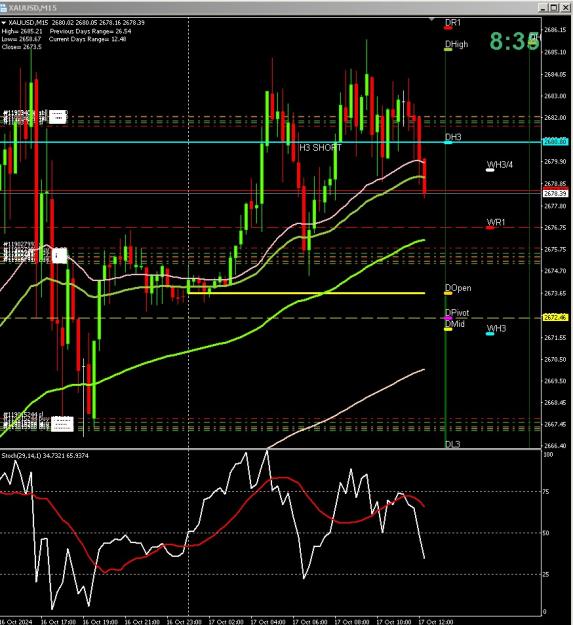Click the DMid level label
Image resolution: width=573 pixels, height=625 pixels.
tap(455, 324)
